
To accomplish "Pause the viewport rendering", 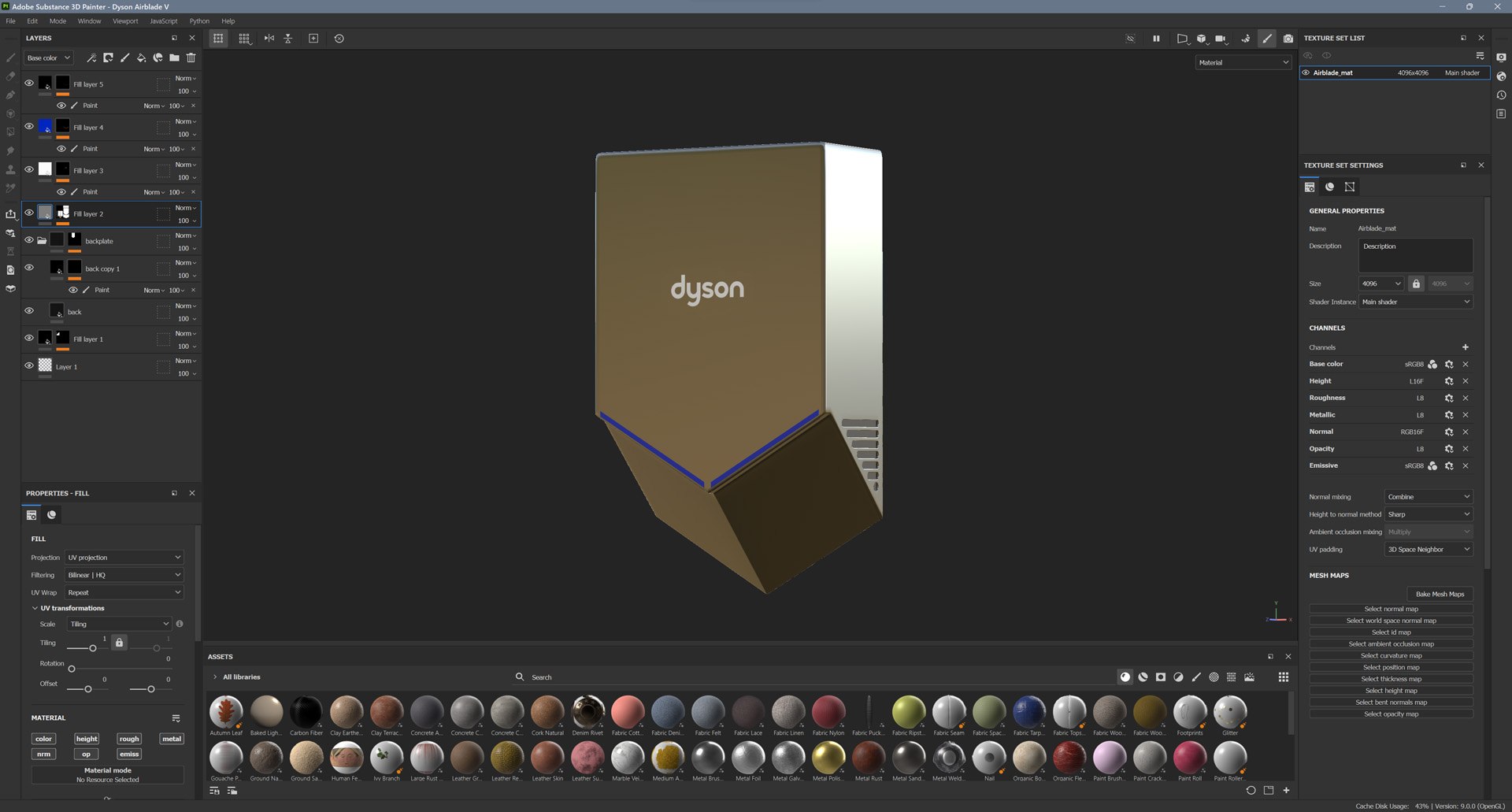I will tap(1156, 38).
